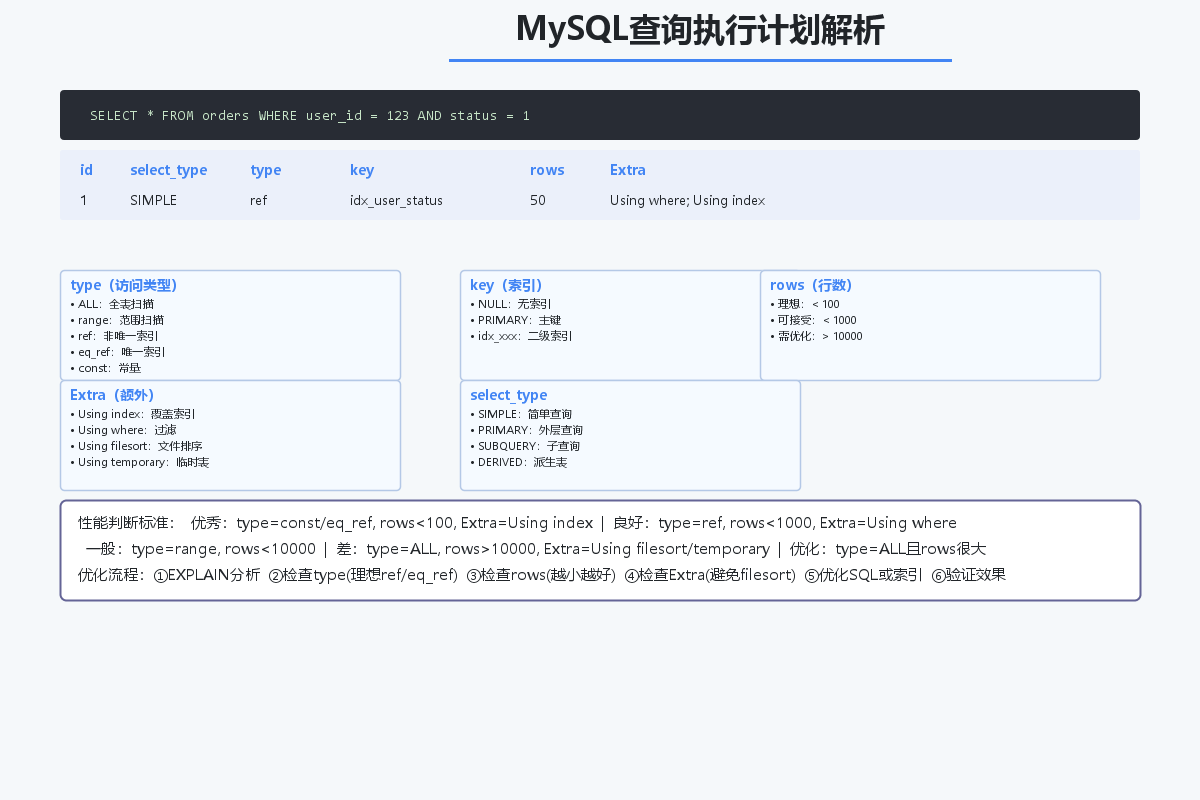Viewport: 1200px width, 800px height.
Task: Click the Extra column header in the table
Action: [627, 170]
